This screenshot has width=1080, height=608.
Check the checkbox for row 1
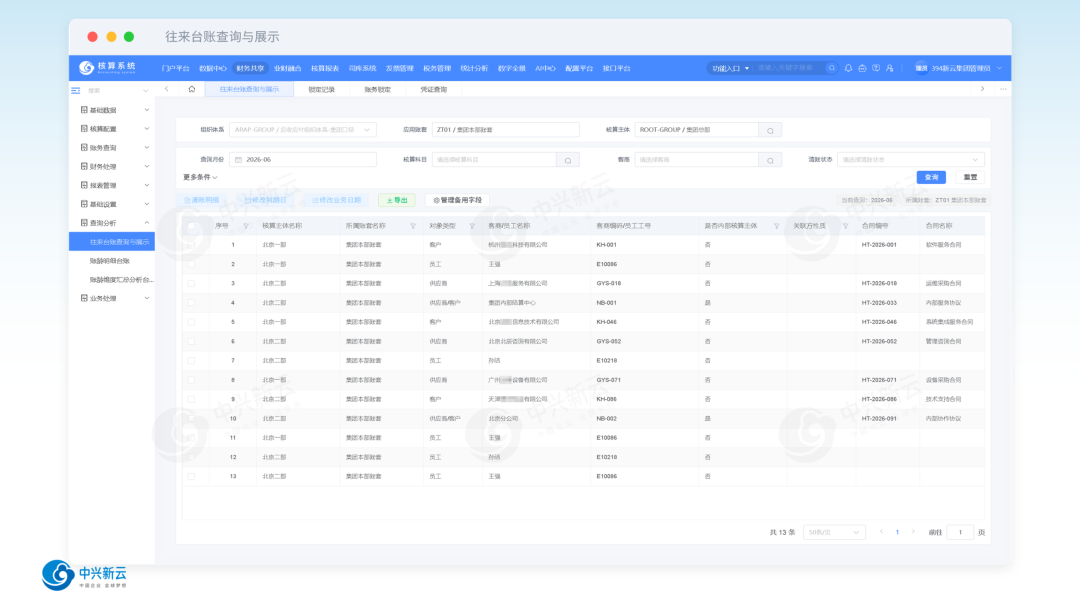tap(191, 245)
